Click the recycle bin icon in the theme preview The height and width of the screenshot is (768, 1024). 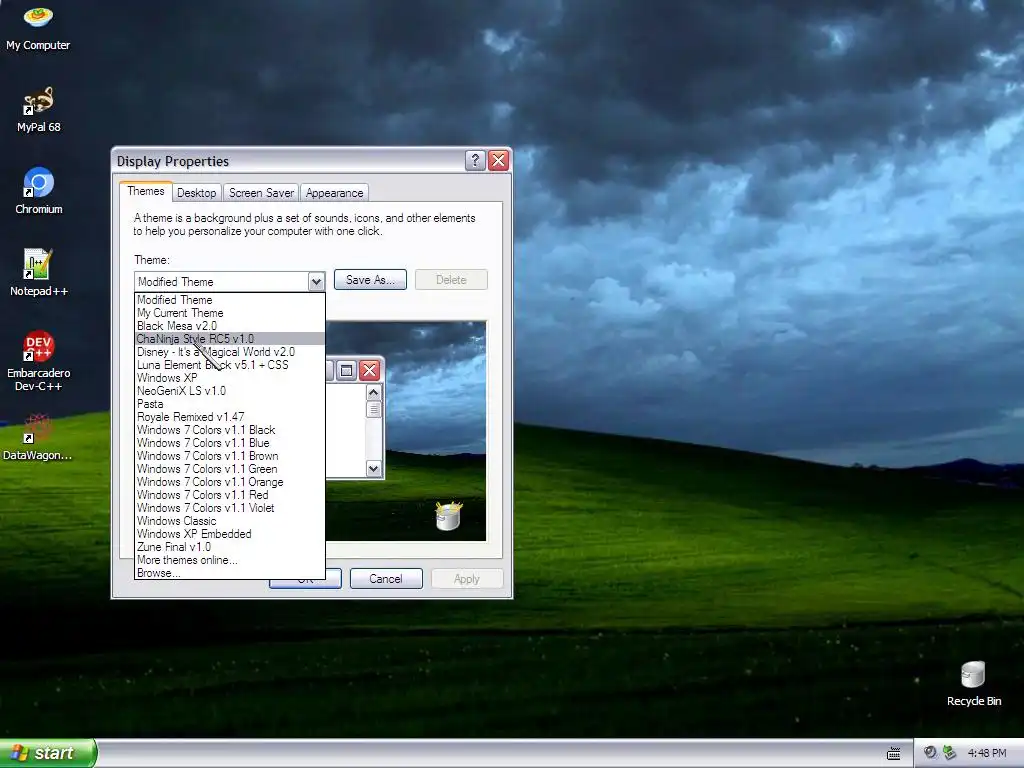449,515
